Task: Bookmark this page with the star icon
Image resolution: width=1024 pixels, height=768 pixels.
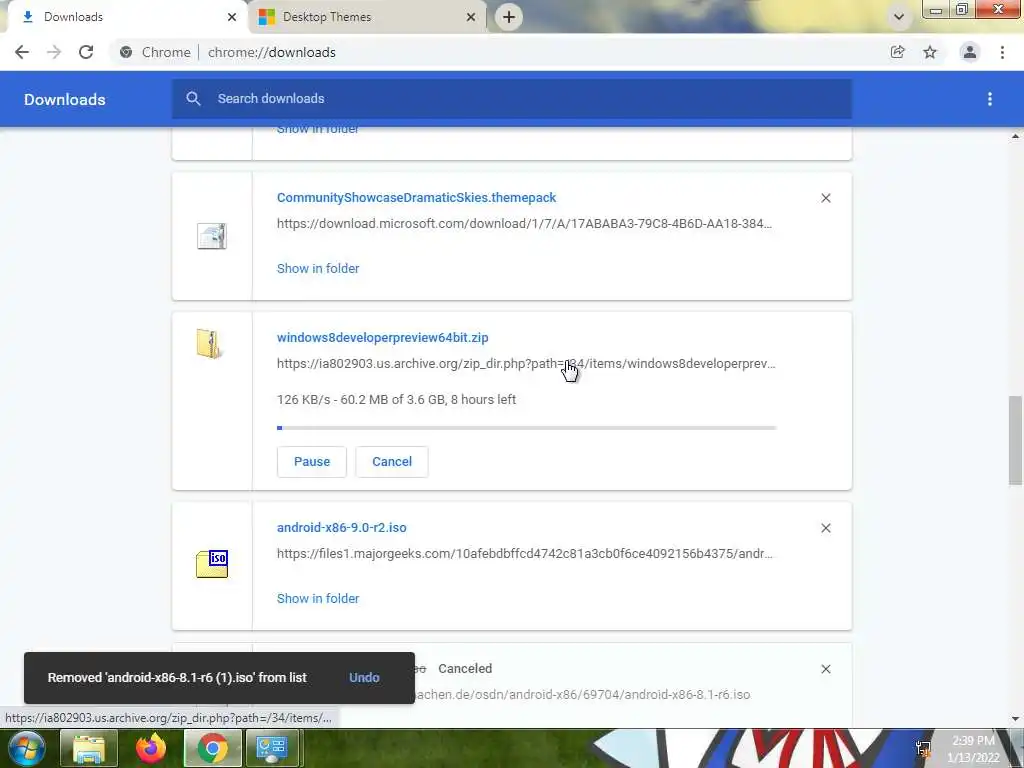Action: pos(930,52)
